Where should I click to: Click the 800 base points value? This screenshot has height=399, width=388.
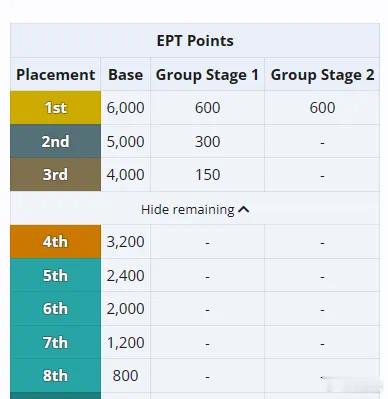tap(125, 376)
